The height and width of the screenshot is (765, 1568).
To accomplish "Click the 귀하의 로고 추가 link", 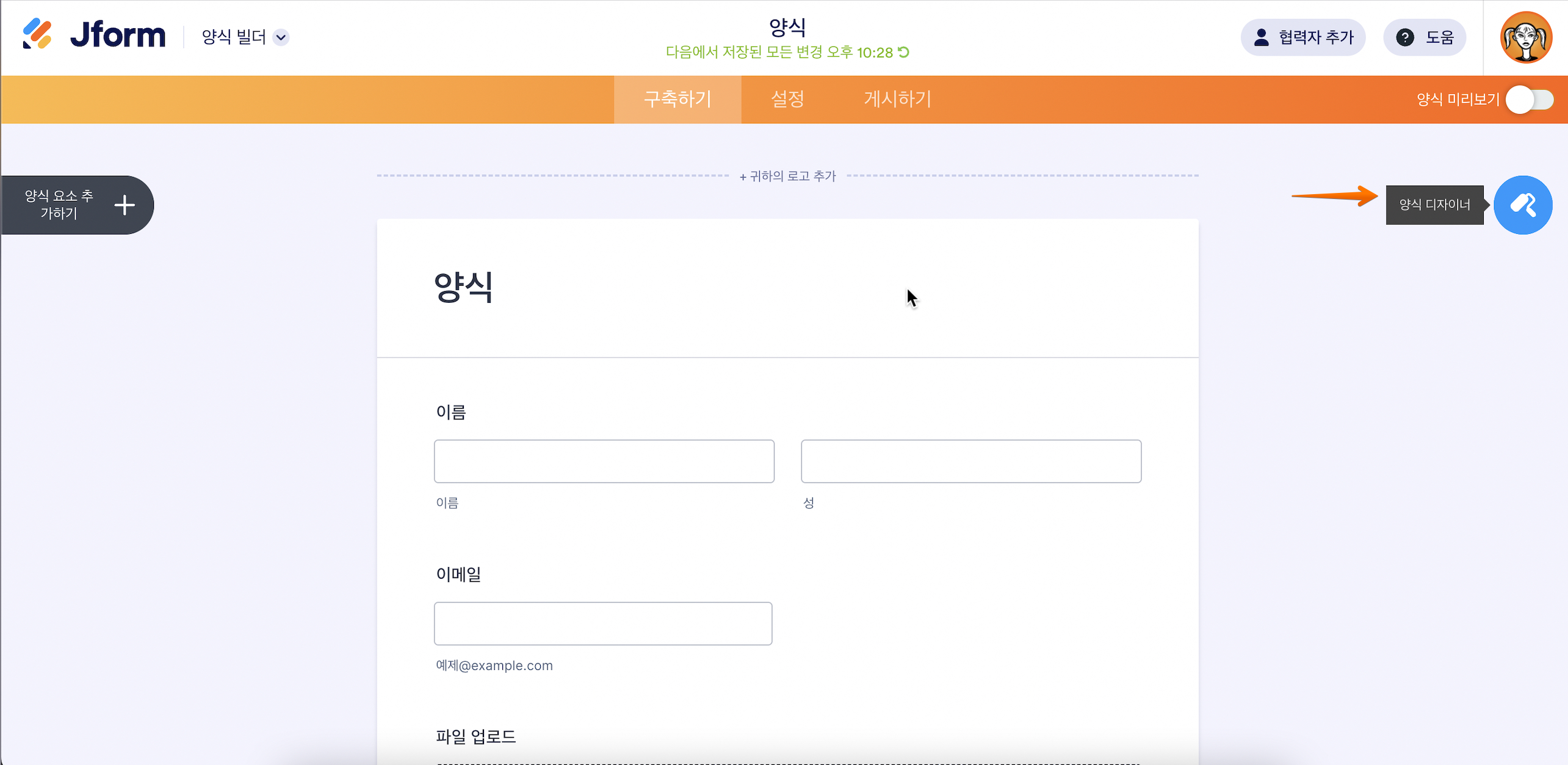I will coord(787,176).
